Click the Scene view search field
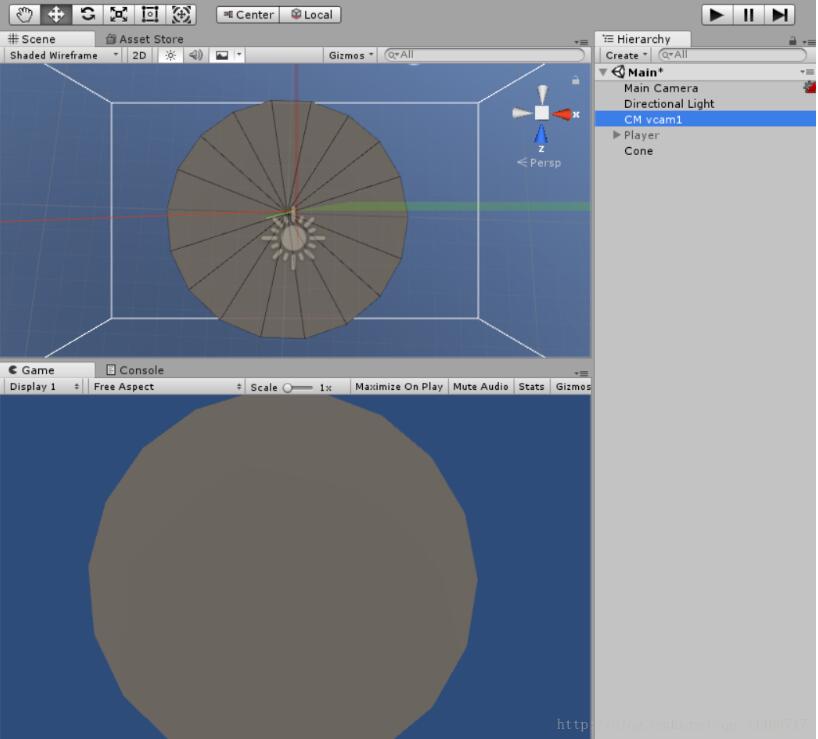Image resolution: width=818 pixels, height=739 pixels. point(485,55)
